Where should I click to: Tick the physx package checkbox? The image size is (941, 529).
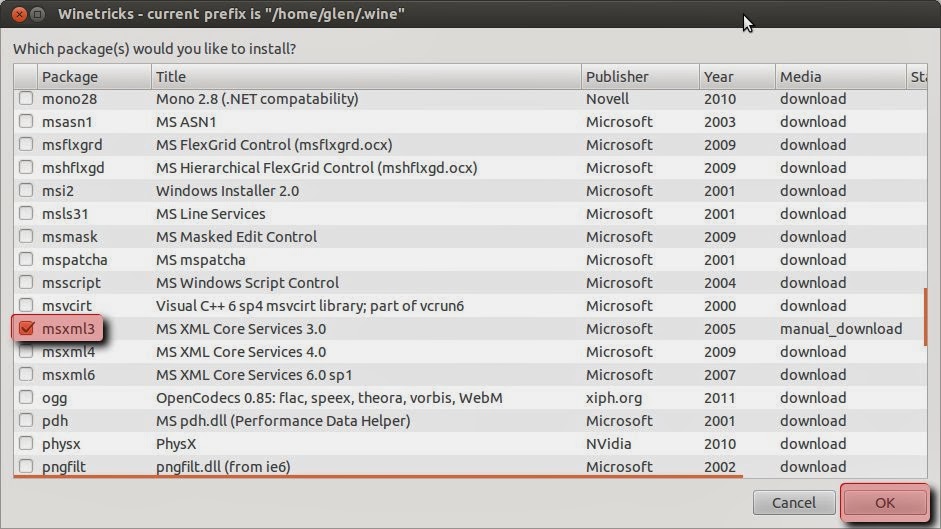(x=25, y=444)
